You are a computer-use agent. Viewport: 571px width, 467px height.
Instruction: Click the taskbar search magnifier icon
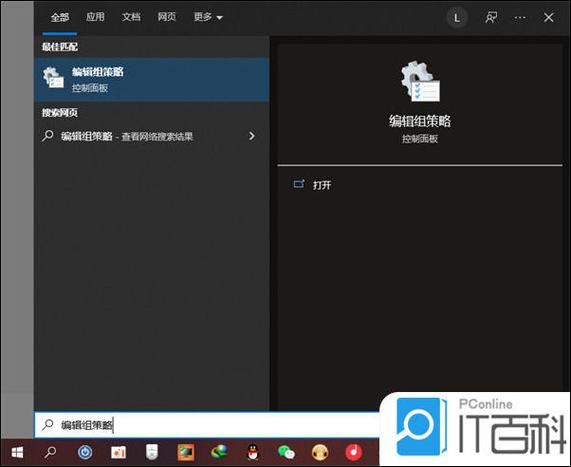tap(50, 452)
